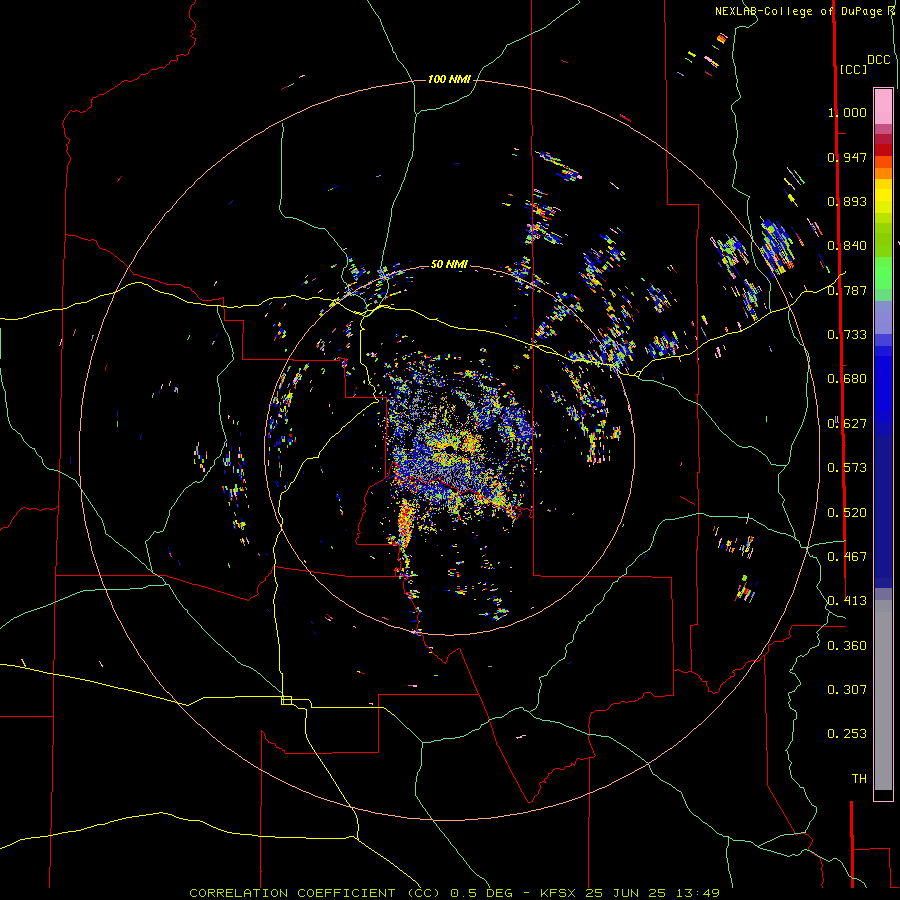Click the 0.520 legend value
The height and width of the screenshot is (900, 900).
tap(847, 513)
